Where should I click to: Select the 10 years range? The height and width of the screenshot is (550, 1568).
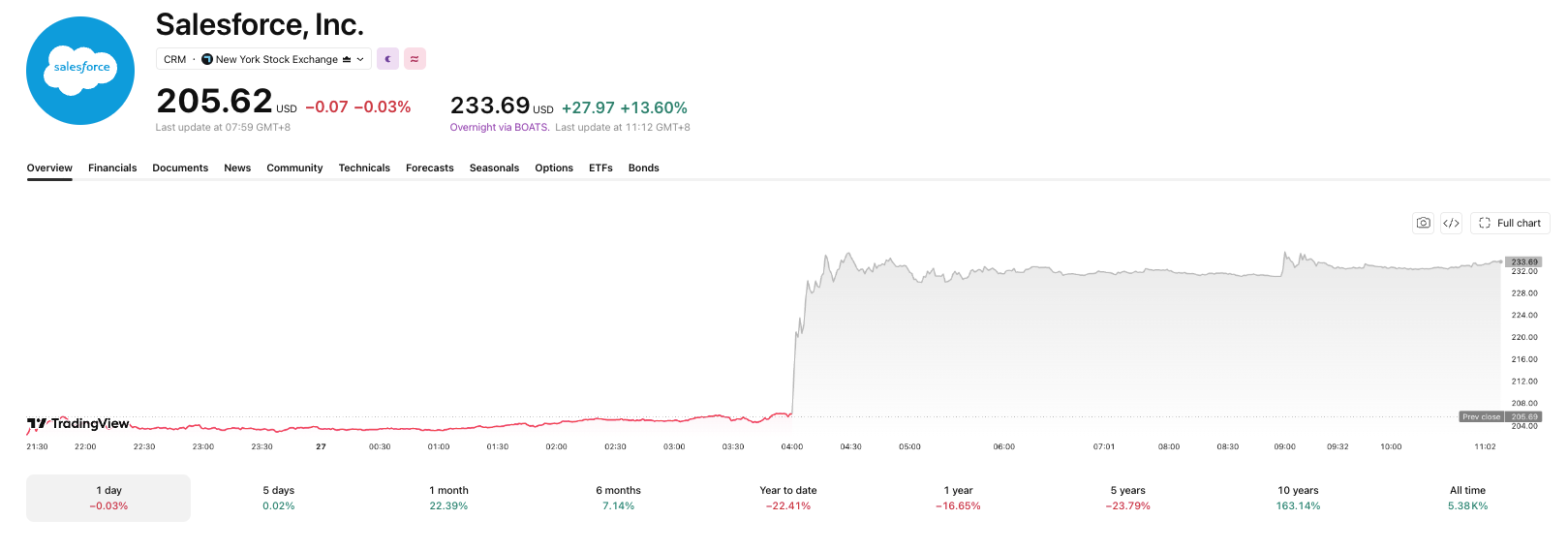point(1298,498)
